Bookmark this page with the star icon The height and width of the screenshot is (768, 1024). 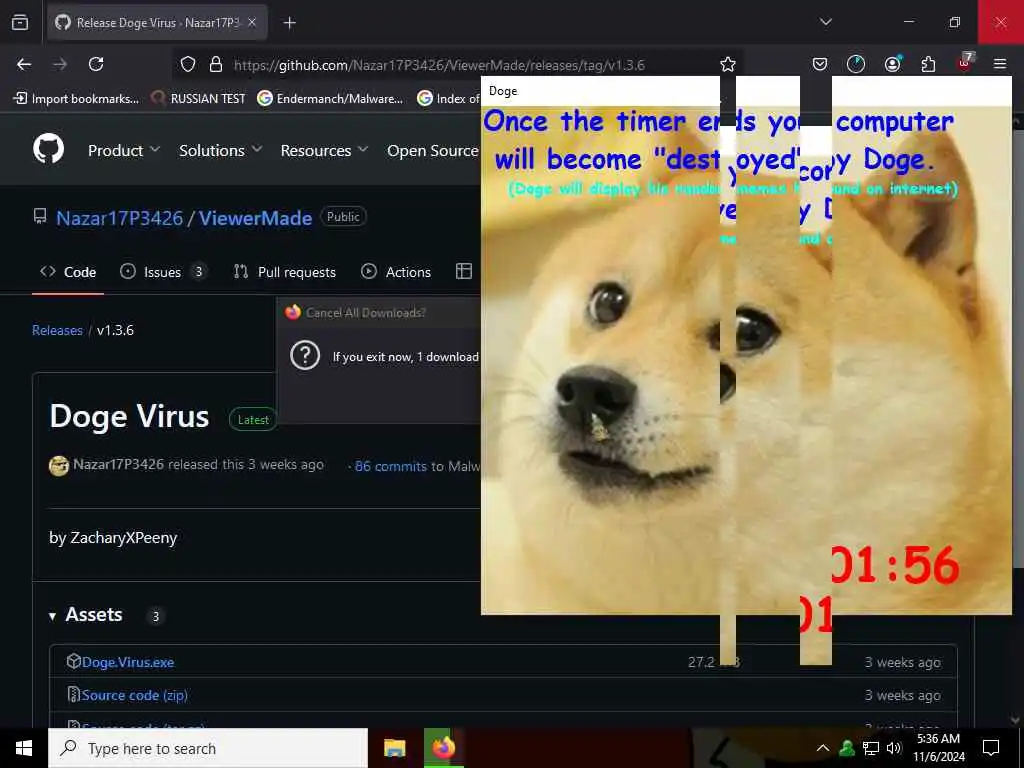[728, 64]
